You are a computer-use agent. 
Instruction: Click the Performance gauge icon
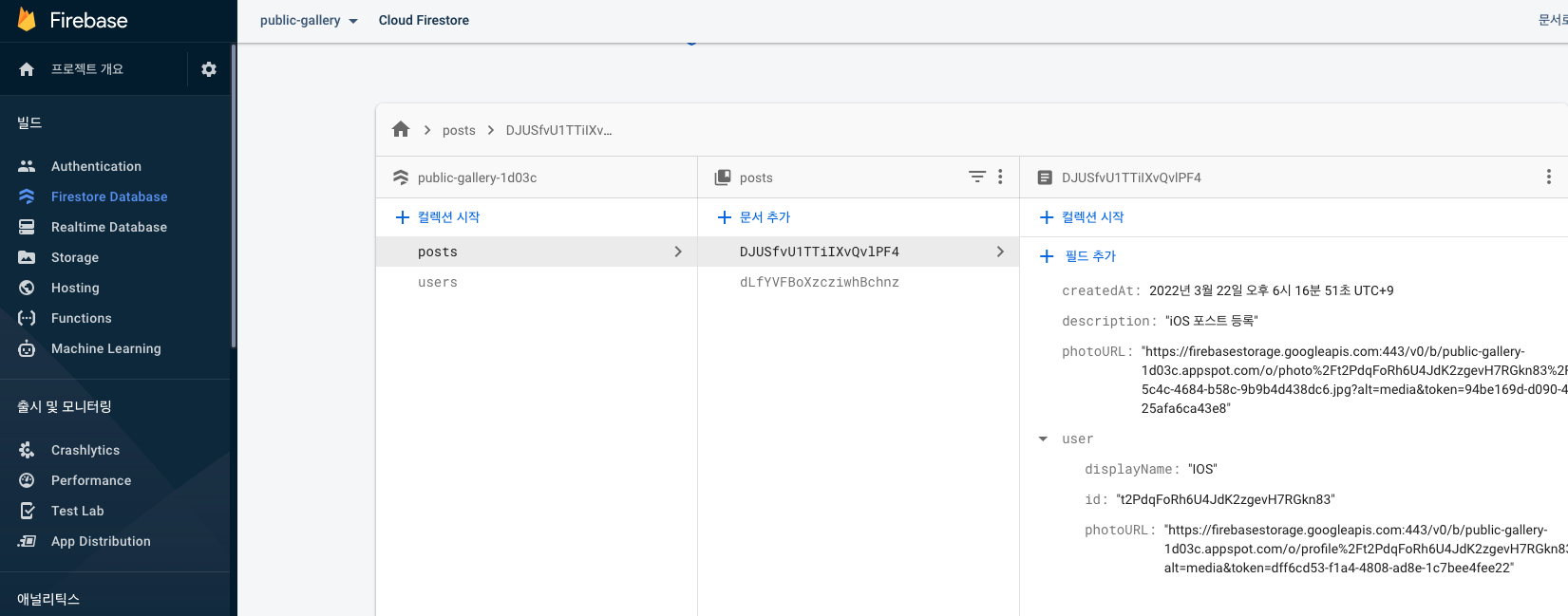(27, 480)
